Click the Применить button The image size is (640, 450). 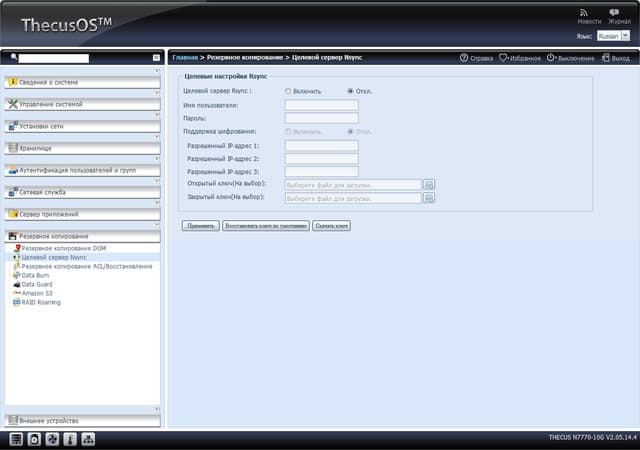[x=200, y=226]
